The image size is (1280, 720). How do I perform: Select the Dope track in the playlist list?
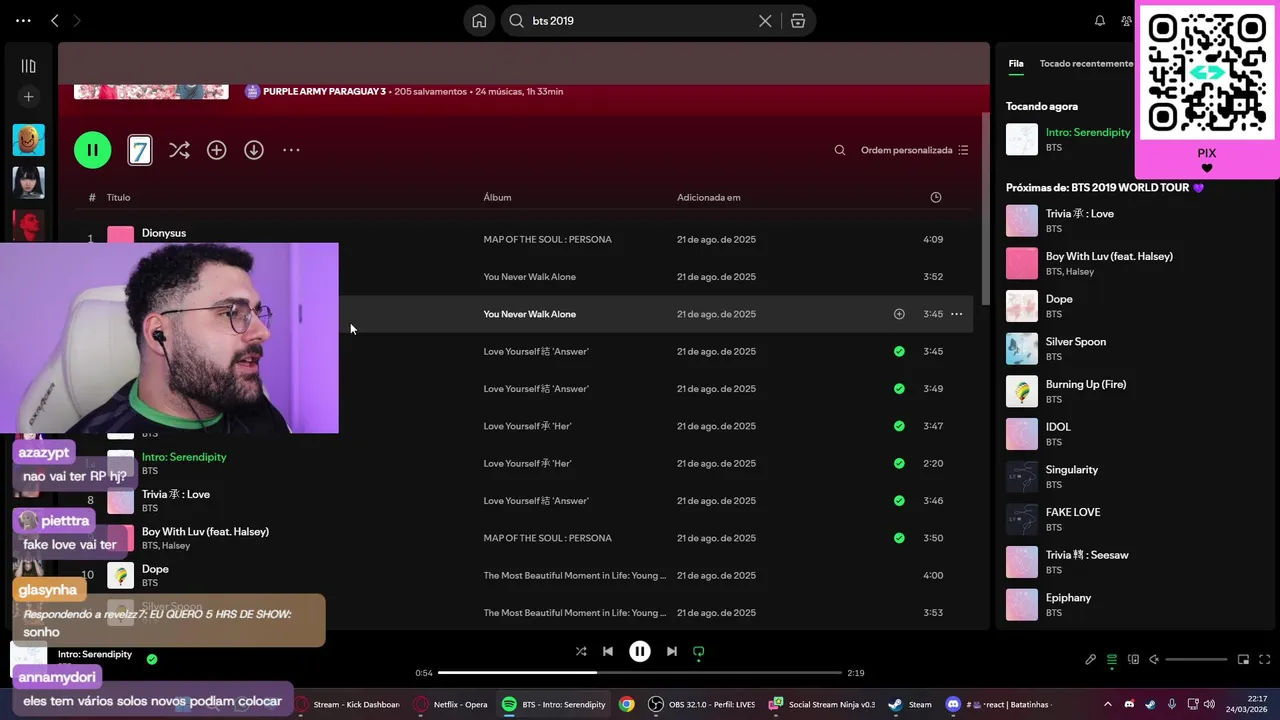(x=523, y=575)
